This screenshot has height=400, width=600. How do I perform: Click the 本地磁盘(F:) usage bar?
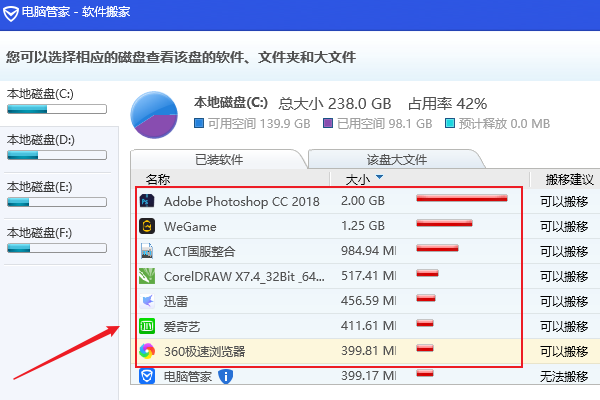point(56,248)
